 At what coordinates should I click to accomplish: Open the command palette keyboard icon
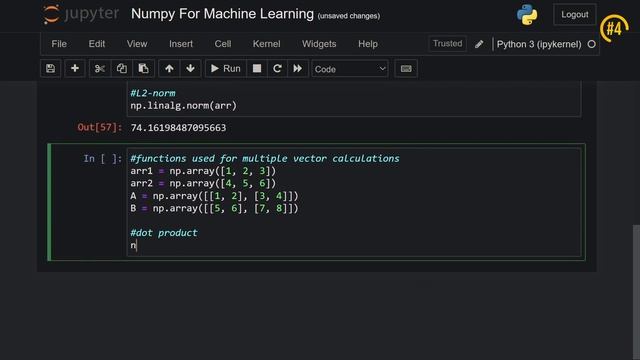(x=406, y=69)
